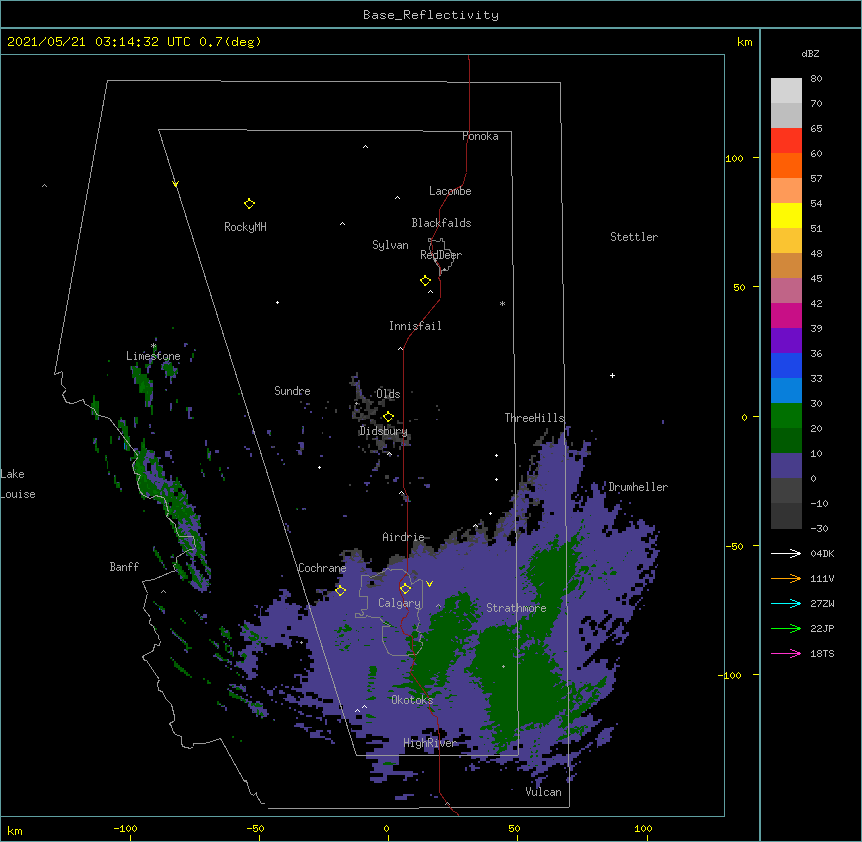Click the Limestone label
This screenshot has width=862, height=842.
tap(153, 356)
